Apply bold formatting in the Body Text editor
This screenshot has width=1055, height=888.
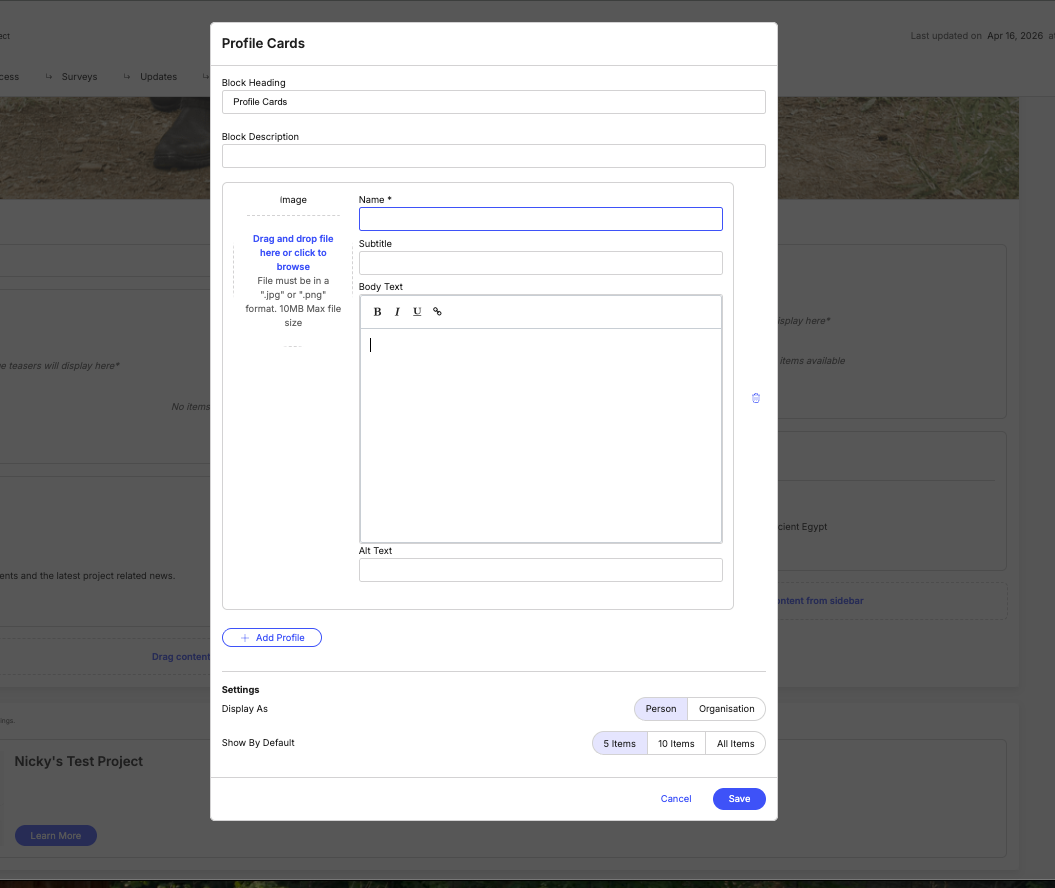[377, 311]
